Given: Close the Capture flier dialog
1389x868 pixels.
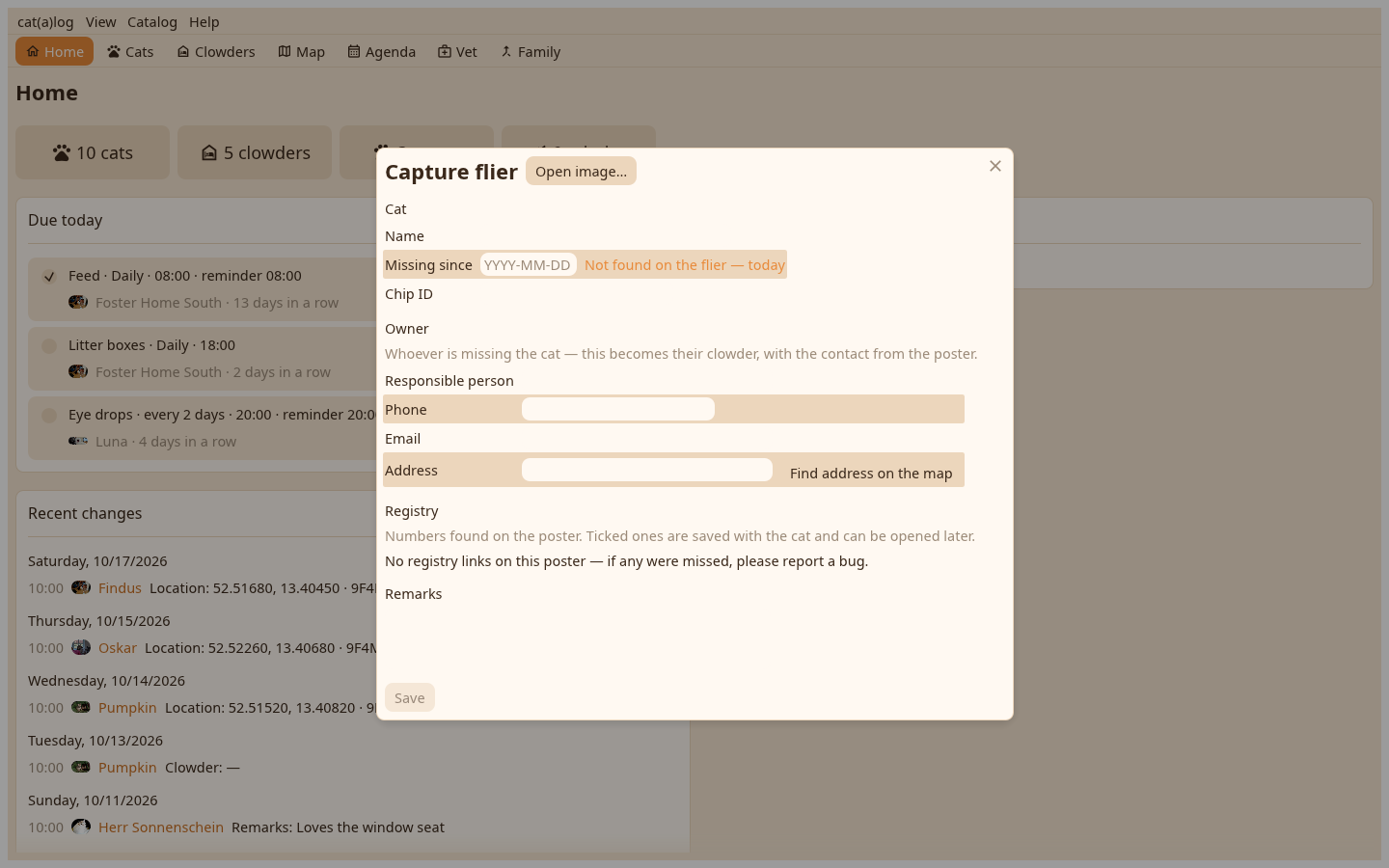Looking at the screenshot, I should pyautogui.click(x=995, y=166).
